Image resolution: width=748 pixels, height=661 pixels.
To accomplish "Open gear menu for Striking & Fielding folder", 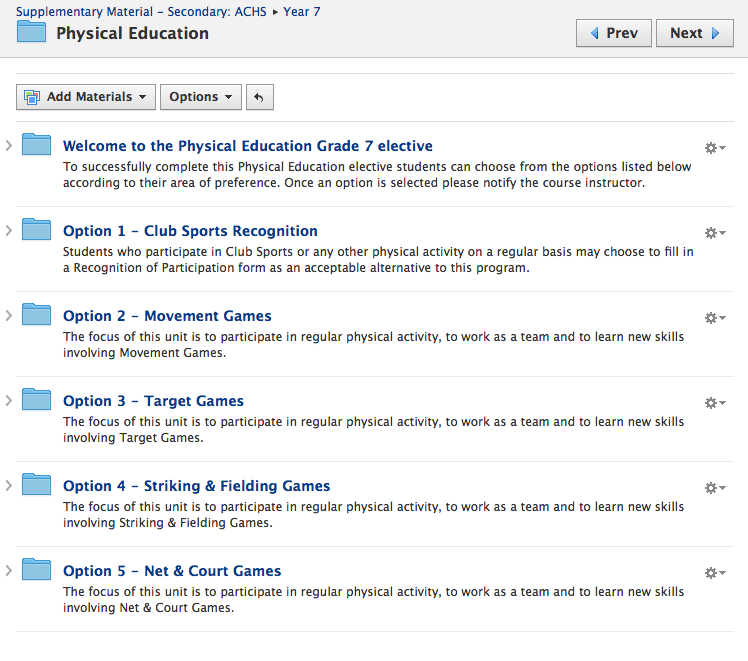I will point(715,488).
